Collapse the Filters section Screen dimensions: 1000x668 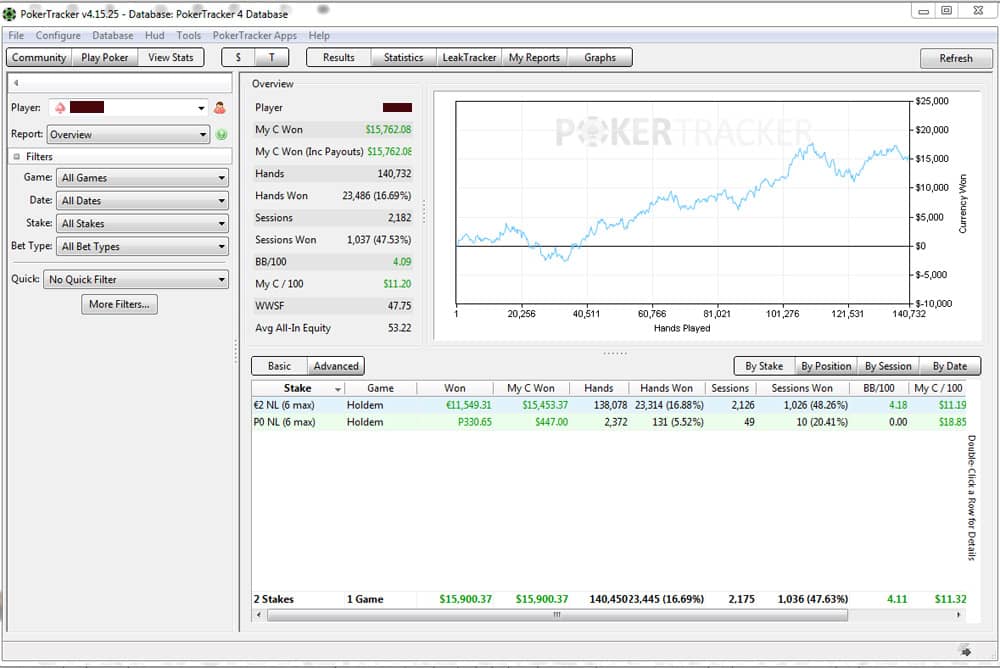point(17,156)
